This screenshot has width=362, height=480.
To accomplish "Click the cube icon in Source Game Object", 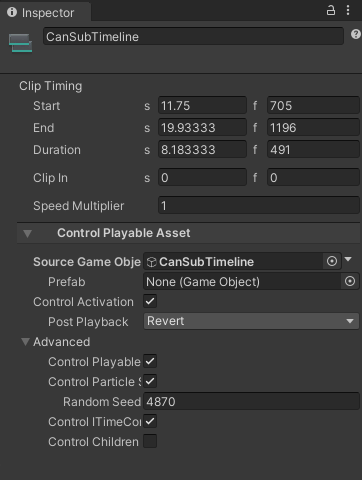I will (151, 262).
